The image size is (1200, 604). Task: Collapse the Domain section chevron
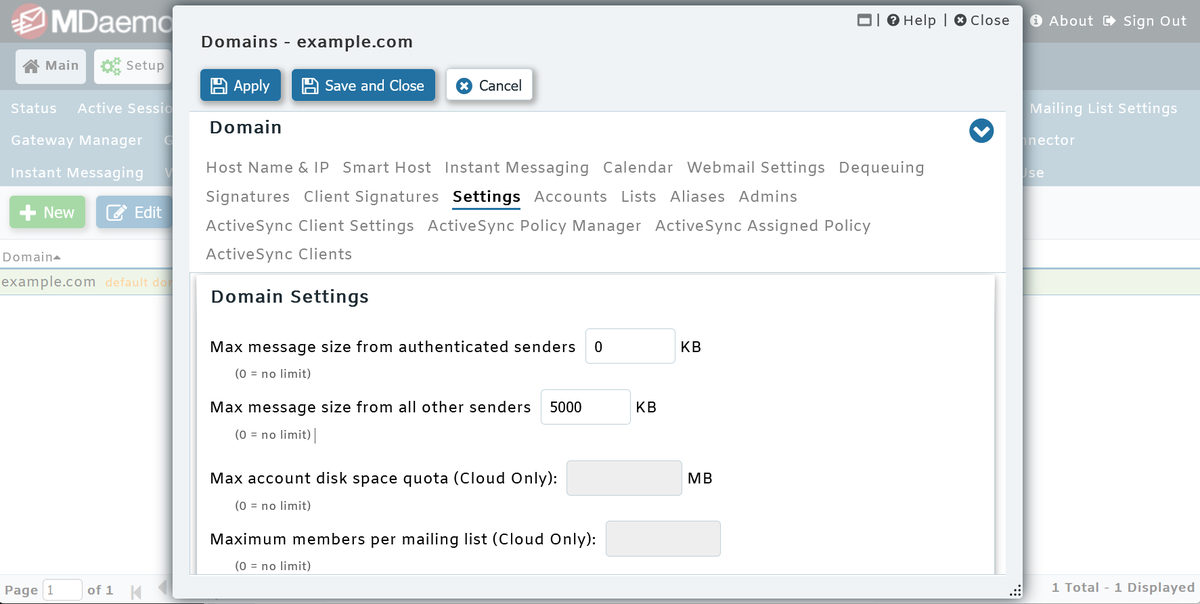pyautogui.click(x=981, y=131)
